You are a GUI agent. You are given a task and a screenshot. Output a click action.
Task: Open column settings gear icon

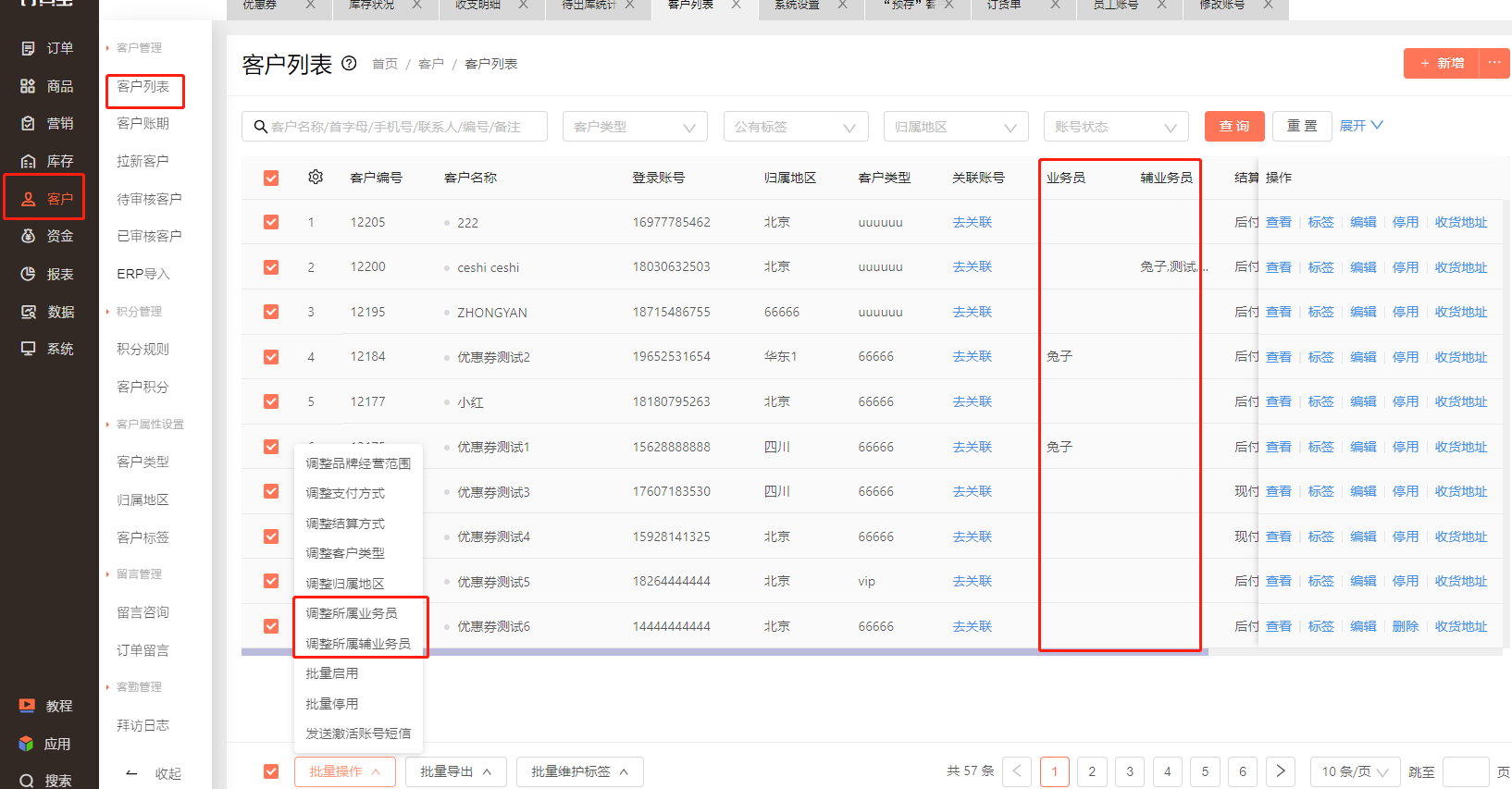point(316,177)
